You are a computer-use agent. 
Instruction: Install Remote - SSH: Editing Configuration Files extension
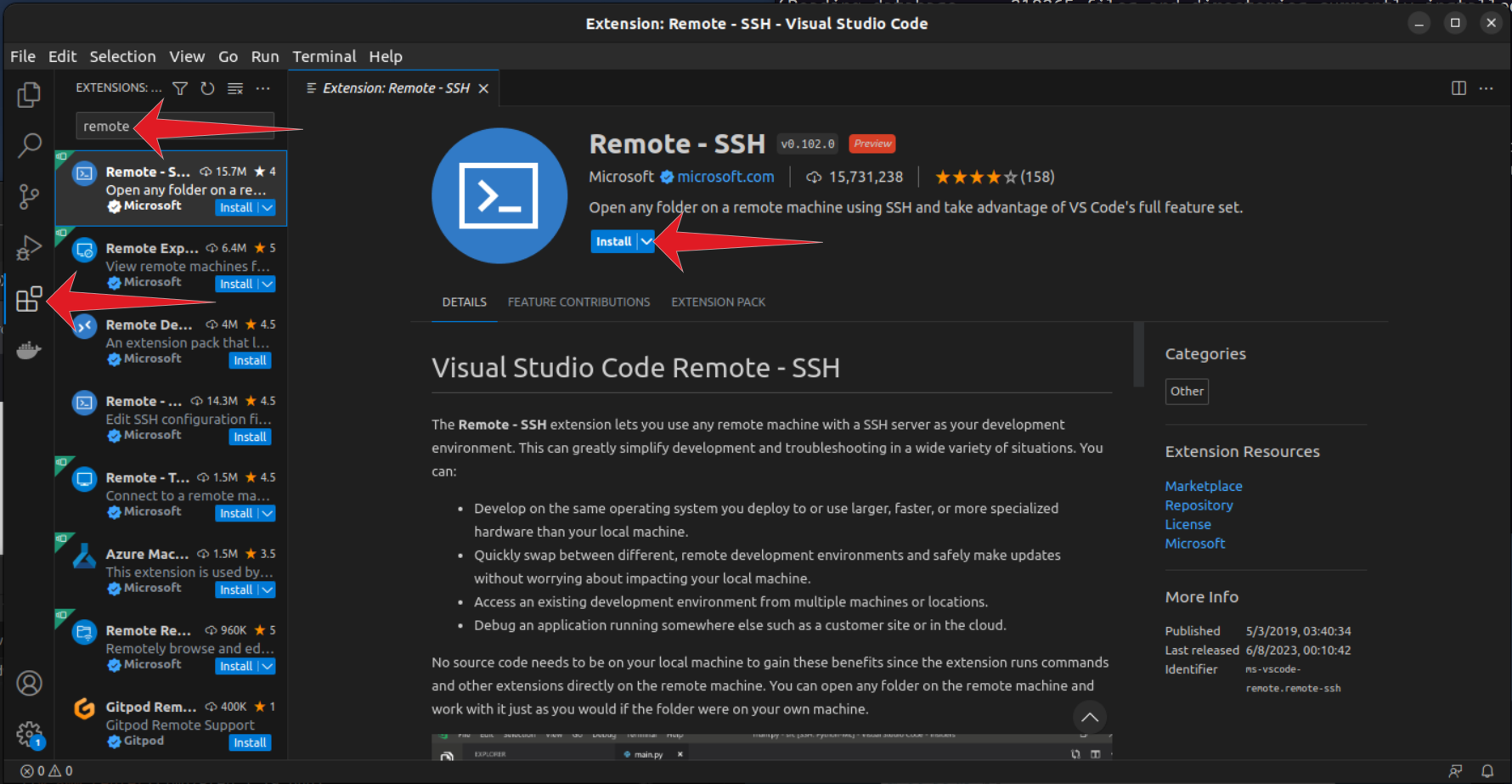tap(250, 437)
